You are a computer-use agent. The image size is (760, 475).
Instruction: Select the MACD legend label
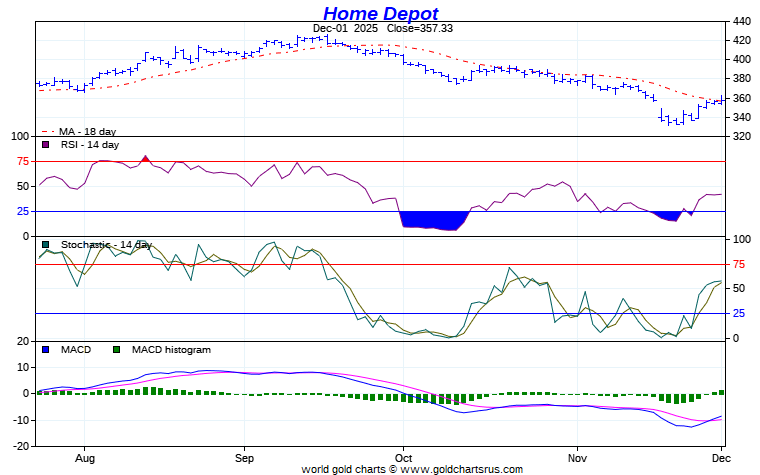(x=76, y=349)
